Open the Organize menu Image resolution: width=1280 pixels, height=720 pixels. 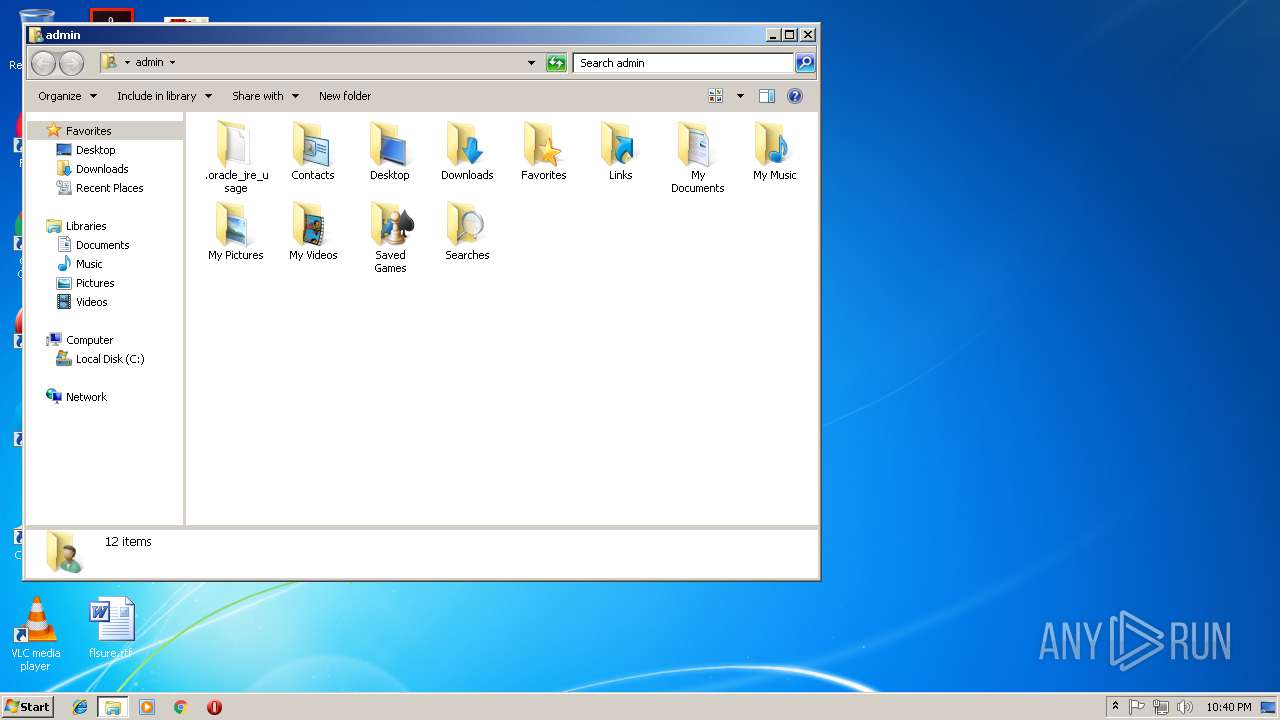(x=67, y=96)
